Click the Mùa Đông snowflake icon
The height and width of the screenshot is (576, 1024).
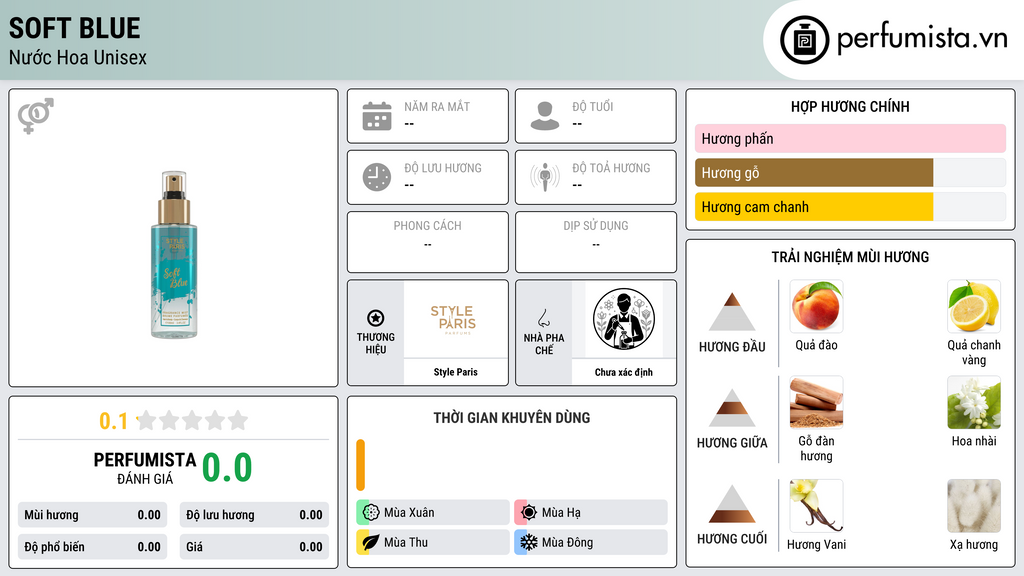pos(529,542)
